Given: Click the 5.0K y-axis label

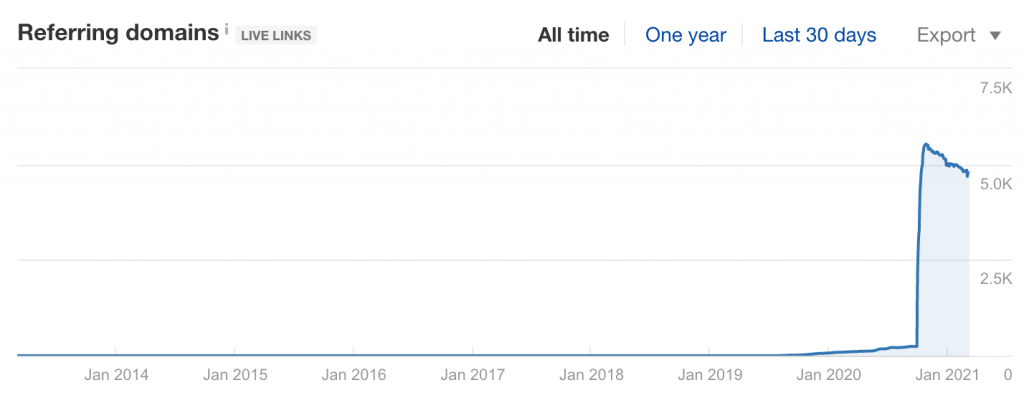Looking at the screenshot, I should pos(996,184).
